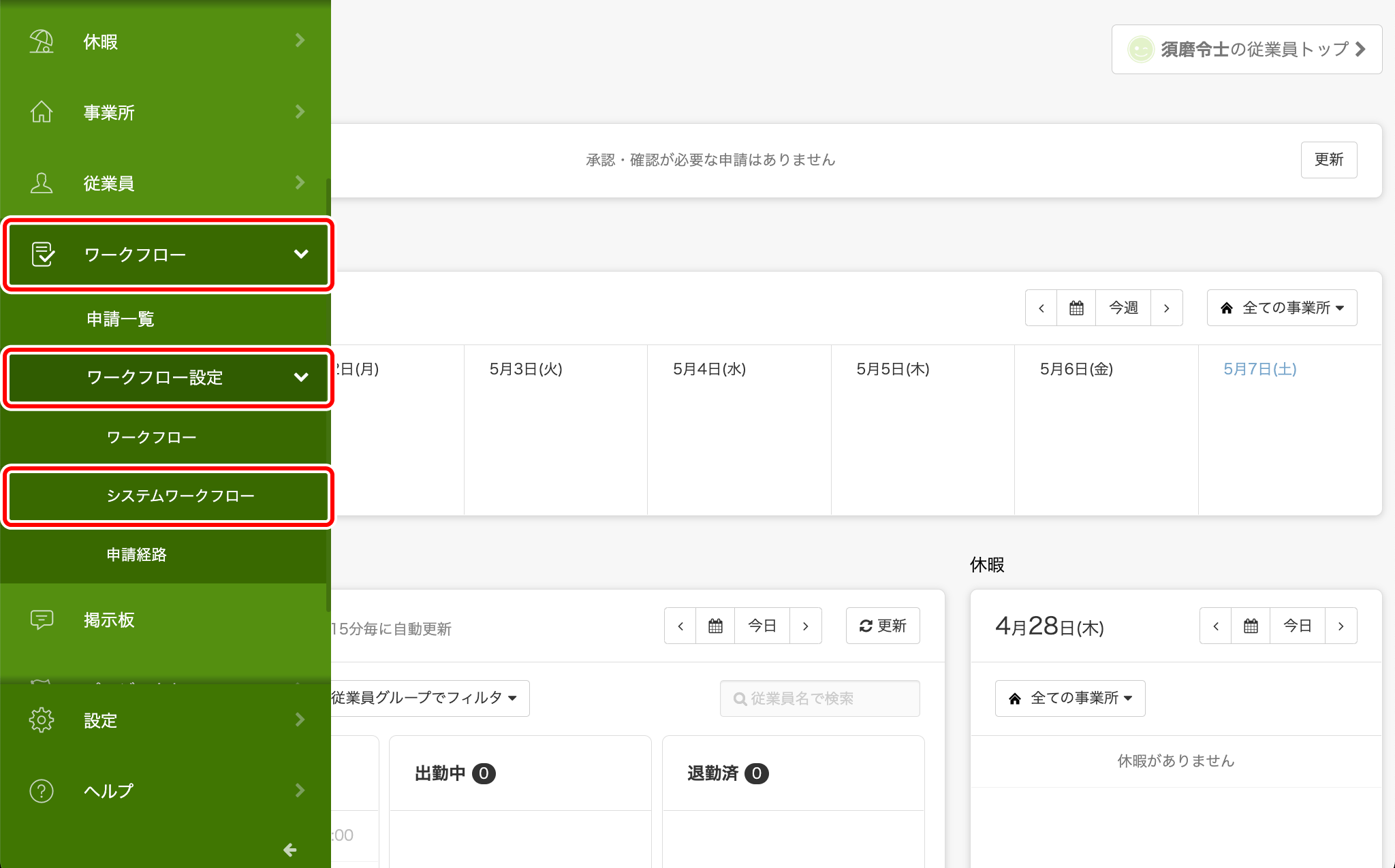Click the speech bubble 掲示板 icon
The width and height of the screenshot is (1395, 868).
(x=42, y=620)
